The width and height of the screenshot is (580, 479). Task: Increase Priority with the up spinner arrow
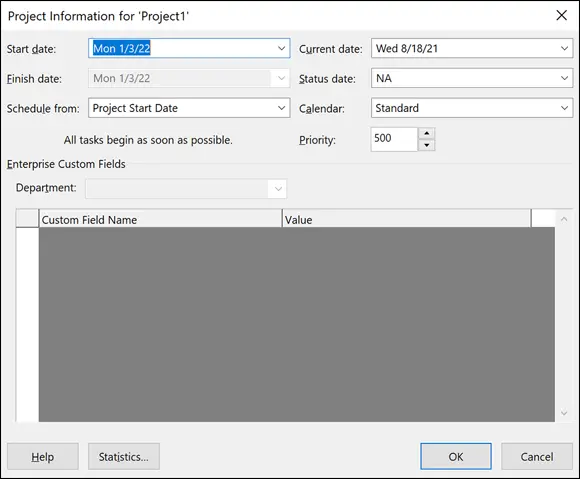tap(426, 133)
